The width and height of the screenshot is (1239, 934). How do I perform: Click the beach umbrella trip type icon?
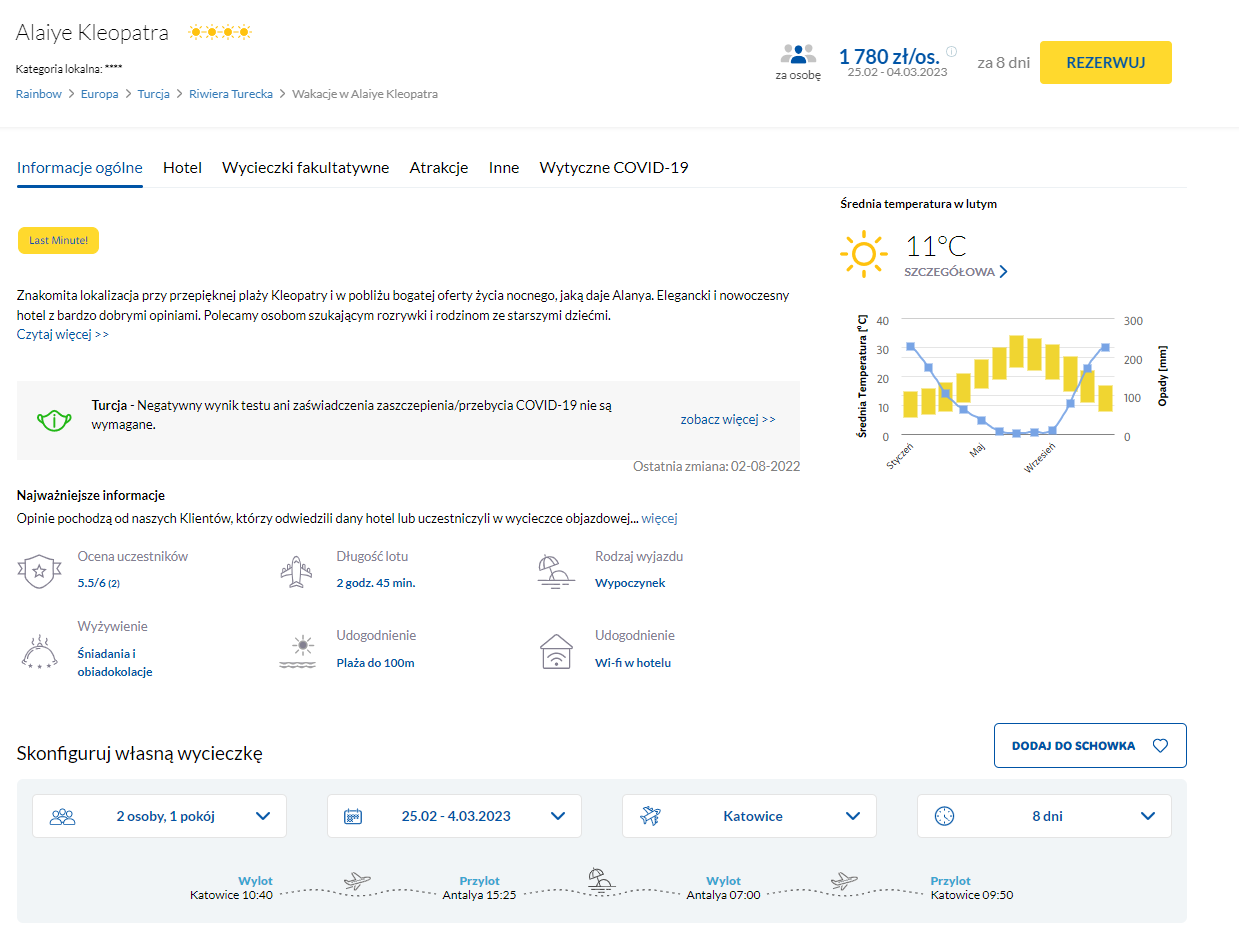pyautogui.click(x=556, y=571)
